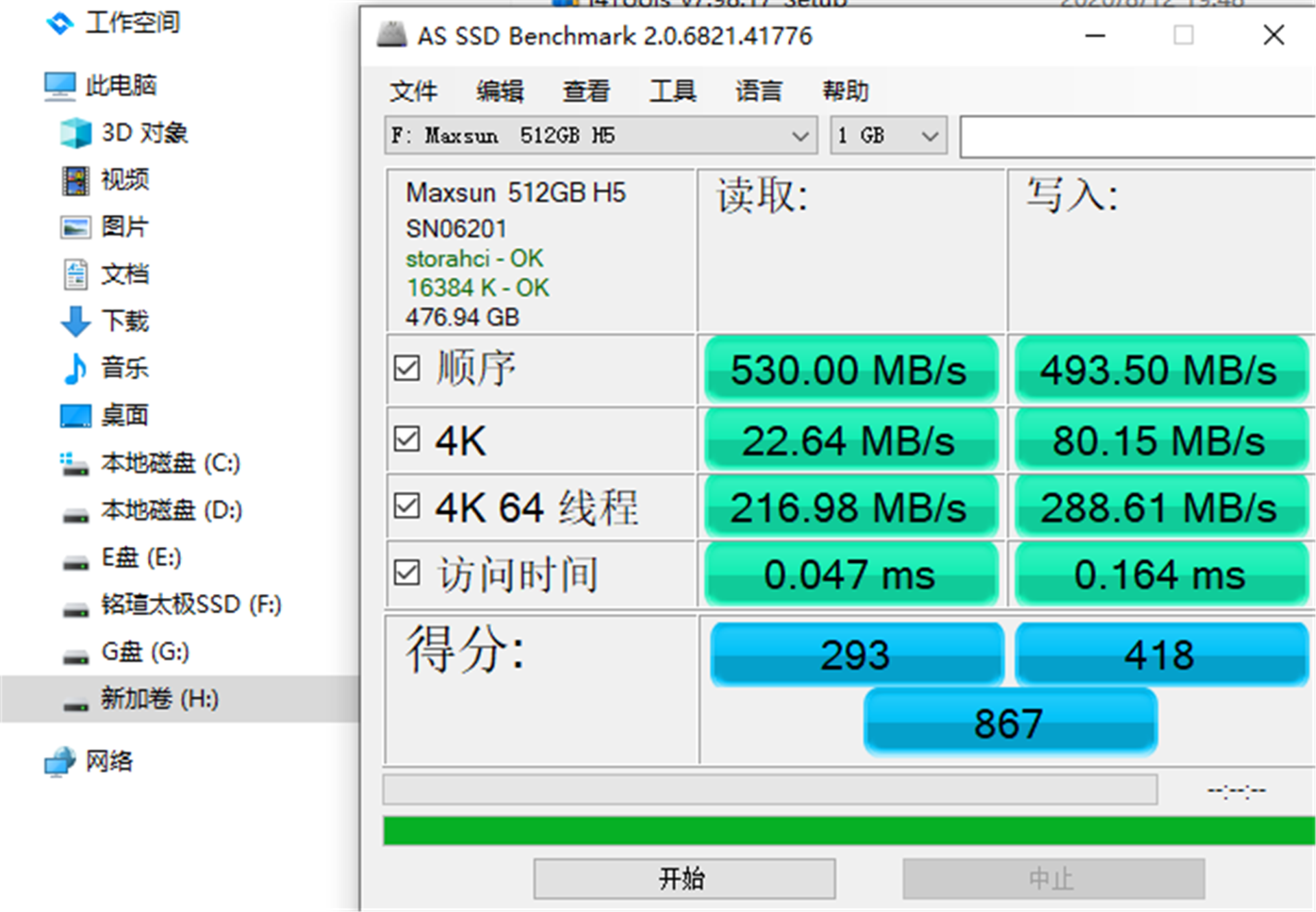Open the 工具 menu
Viewport: 1316px width, 912px height.
coord(673,91)
